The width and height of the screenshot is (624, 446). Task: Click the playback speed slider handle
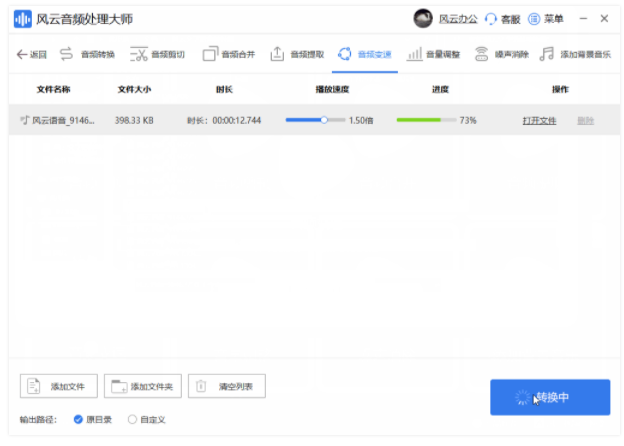[x=324, y=120]
